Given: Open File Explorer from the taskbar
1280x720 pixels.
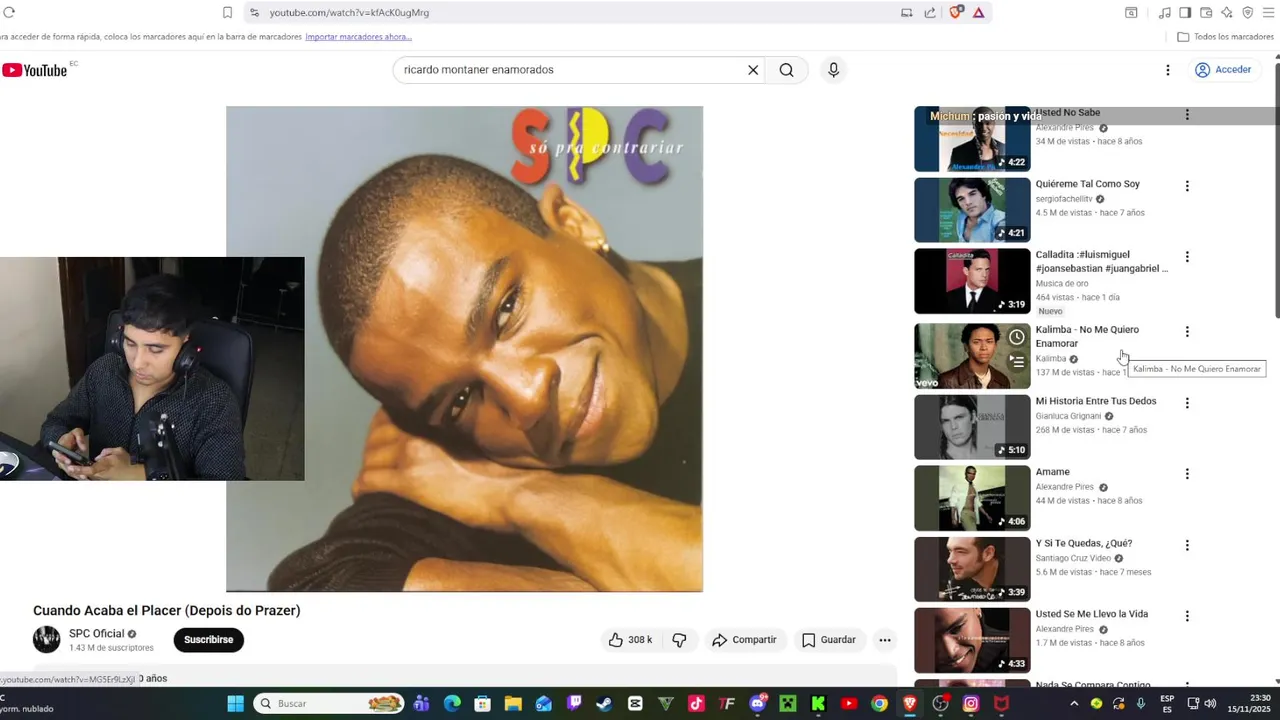Looking at the screenshot, I should [x=513, y=704].
